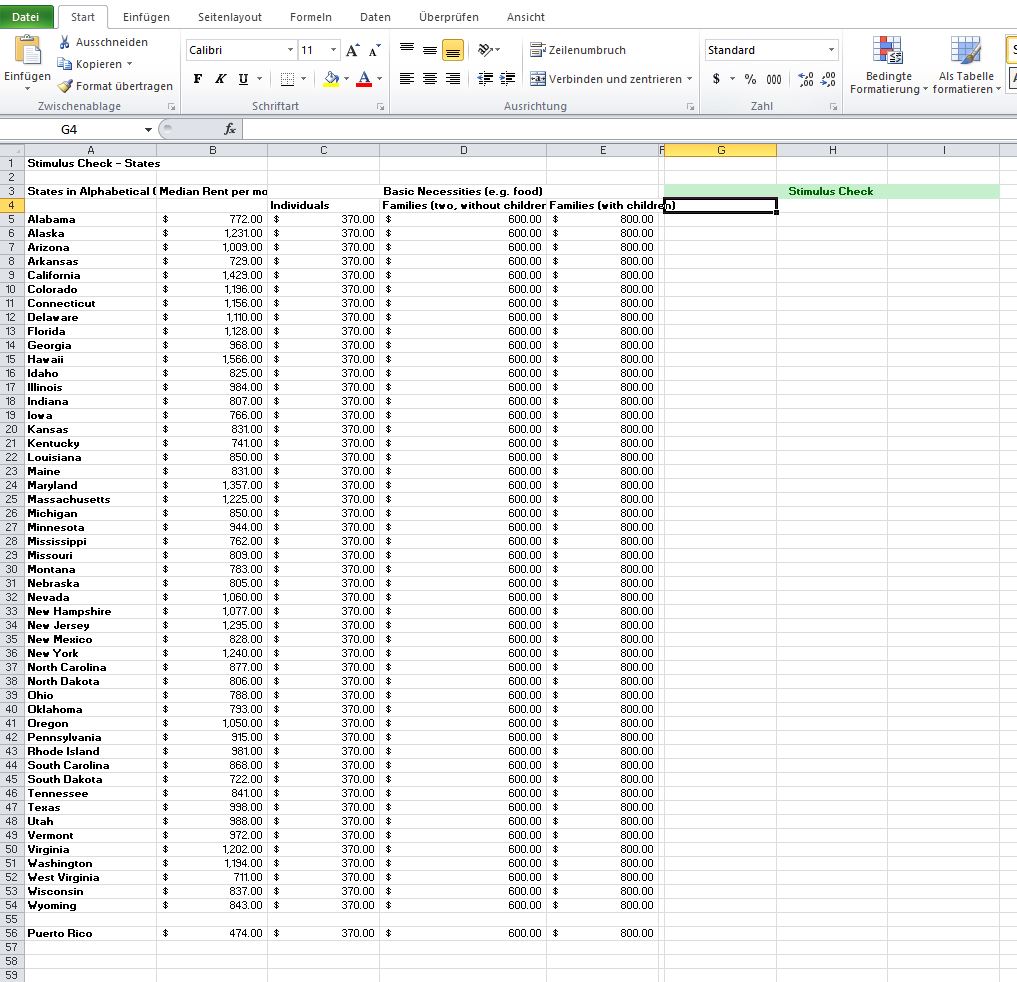Image resolution: width=1017 pixels, height=982 pixels.
Task: Open the Name Box dropdown arrow
Action: tap(148, 129)
